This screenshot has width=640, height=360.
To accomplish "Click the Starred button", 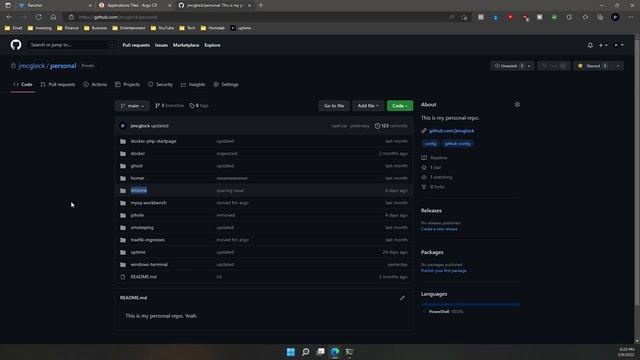I will (x=593, y=66).
